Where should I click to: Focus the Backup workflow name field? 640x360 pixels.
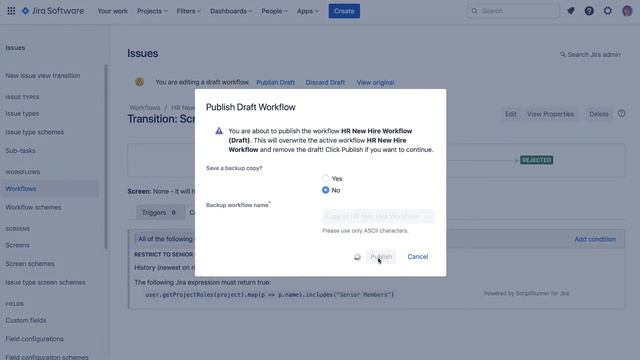(378, 216)
